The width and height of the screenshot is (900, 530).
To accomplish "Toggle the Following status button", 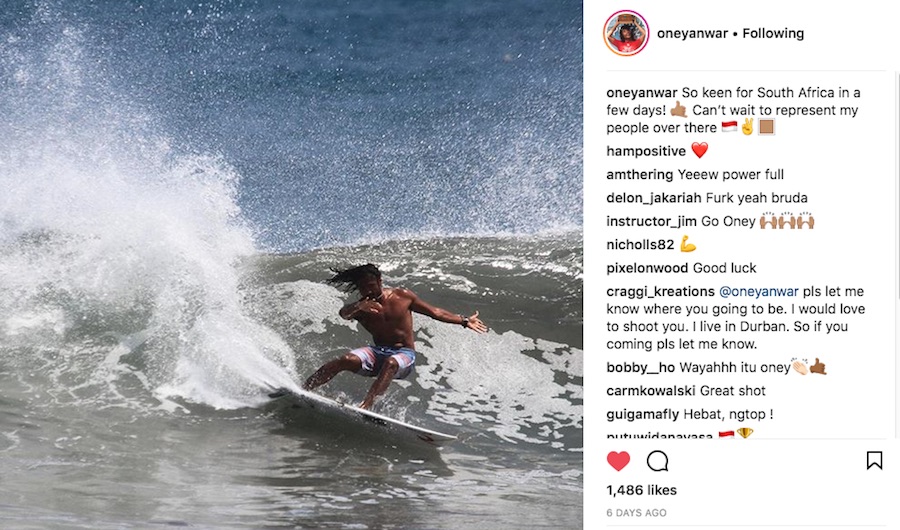I will 773,33.
